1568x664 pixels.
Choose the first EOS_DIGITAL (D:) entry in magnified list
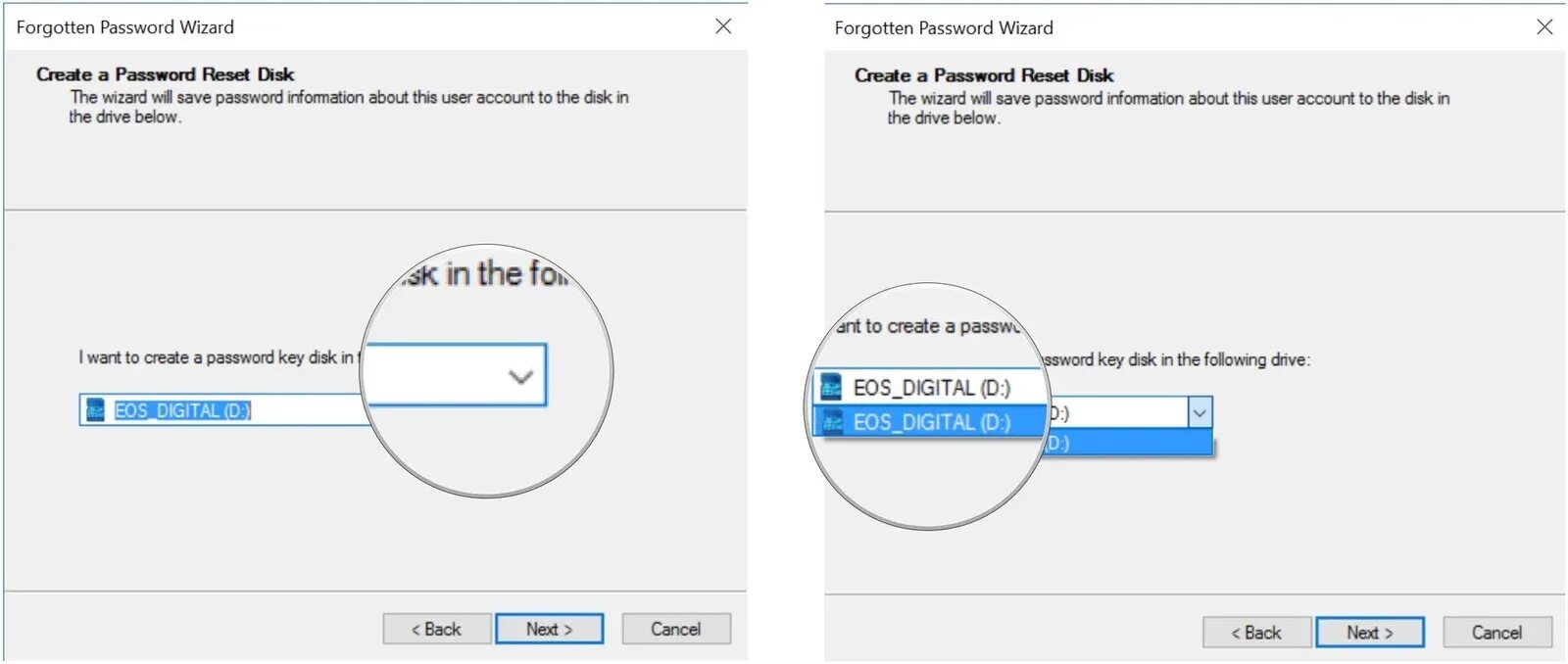(929, 388)
